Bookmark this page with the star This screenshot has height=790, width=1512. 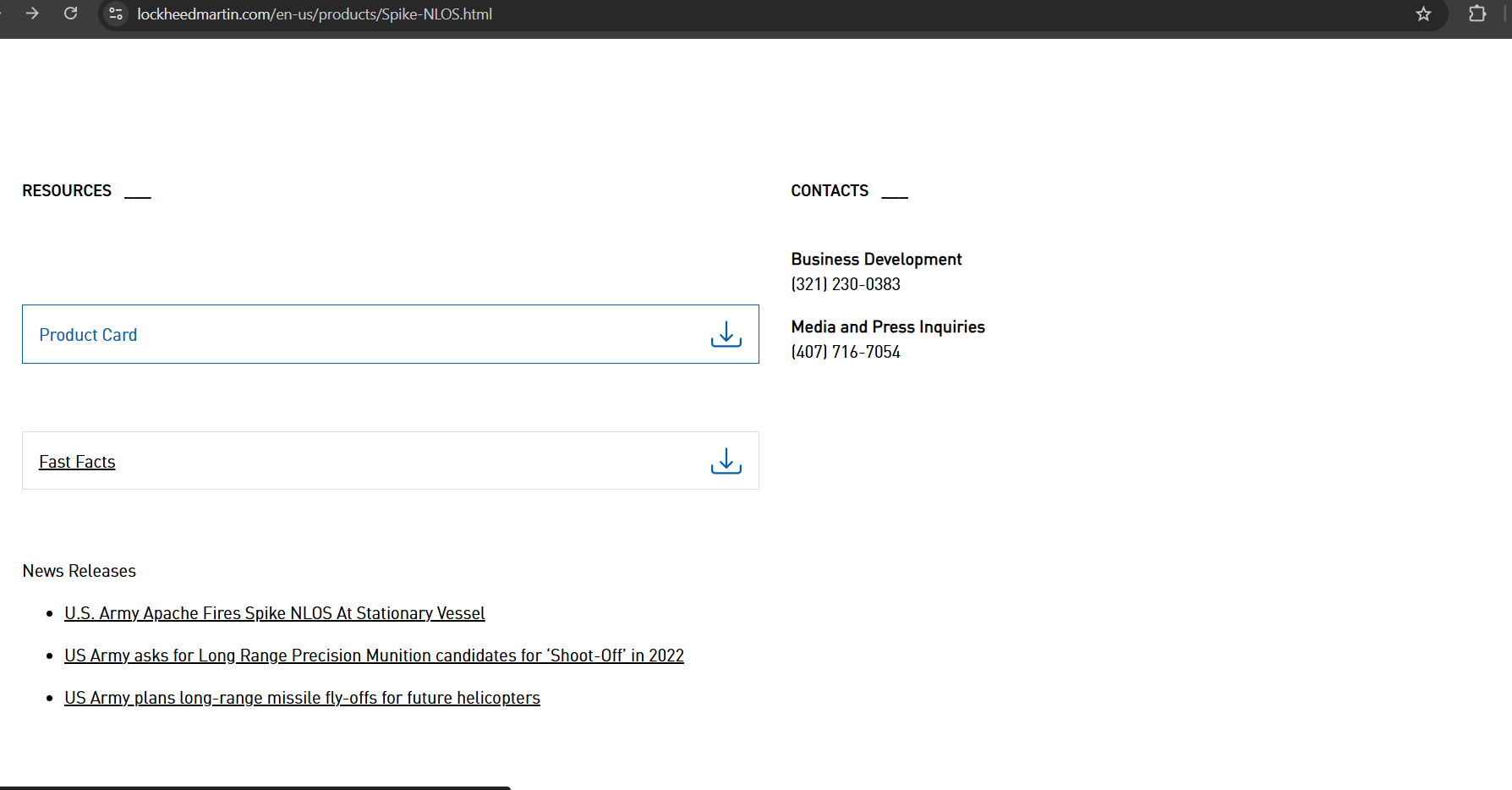point(1423,14)
